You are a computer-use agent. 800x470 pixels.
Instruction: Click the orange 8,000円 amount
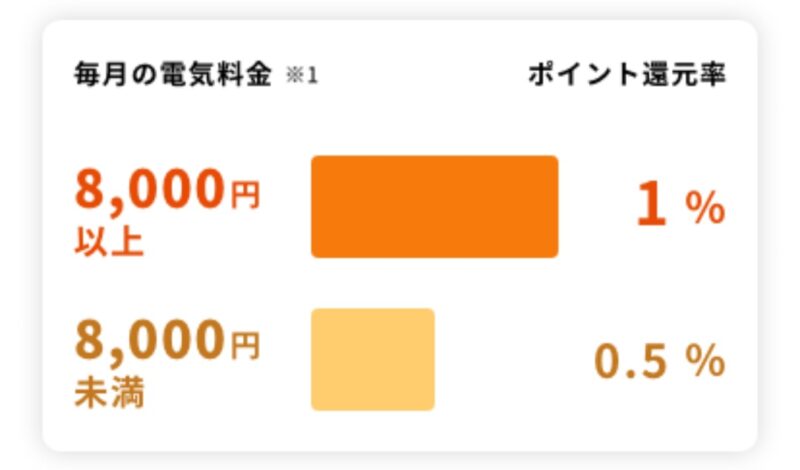pyautogui.click(x=167, y=190)
